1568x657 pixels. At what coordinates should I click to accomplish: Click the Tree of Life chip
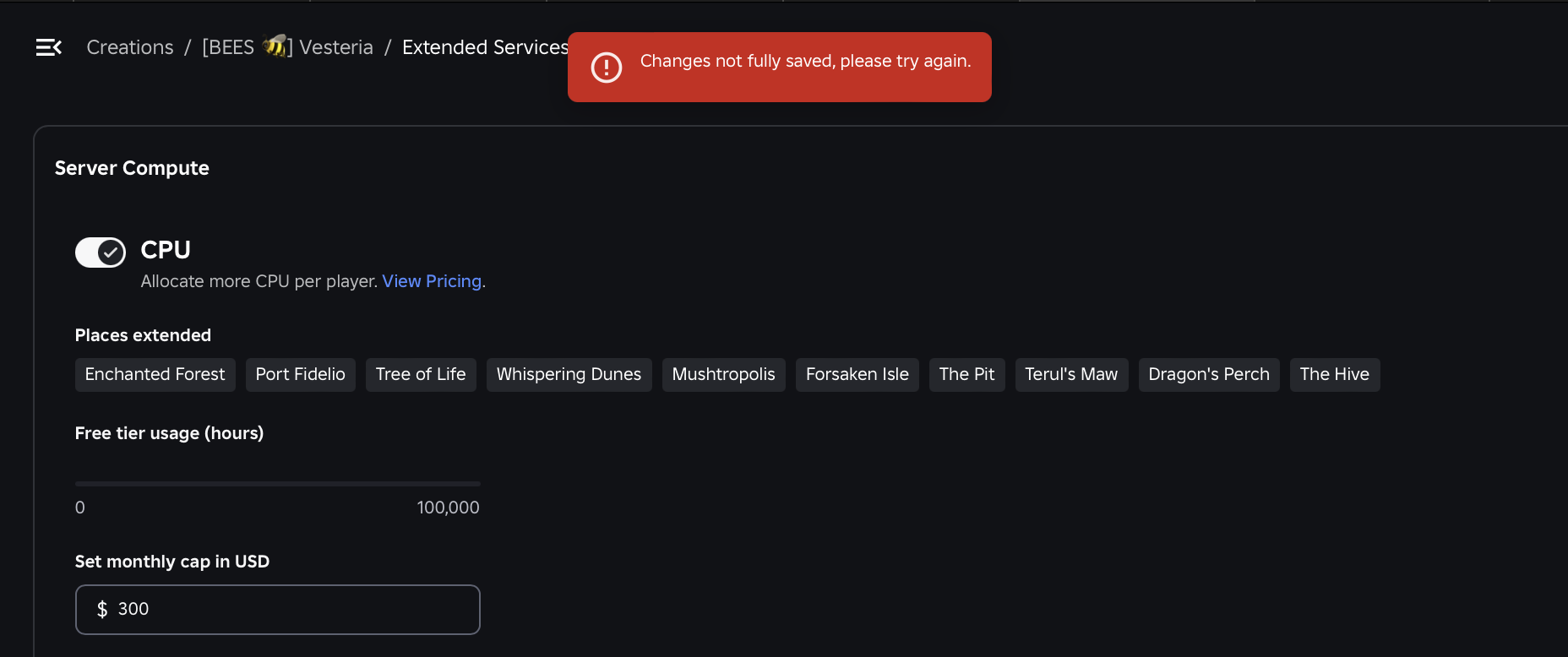click(x=421, y=374)
